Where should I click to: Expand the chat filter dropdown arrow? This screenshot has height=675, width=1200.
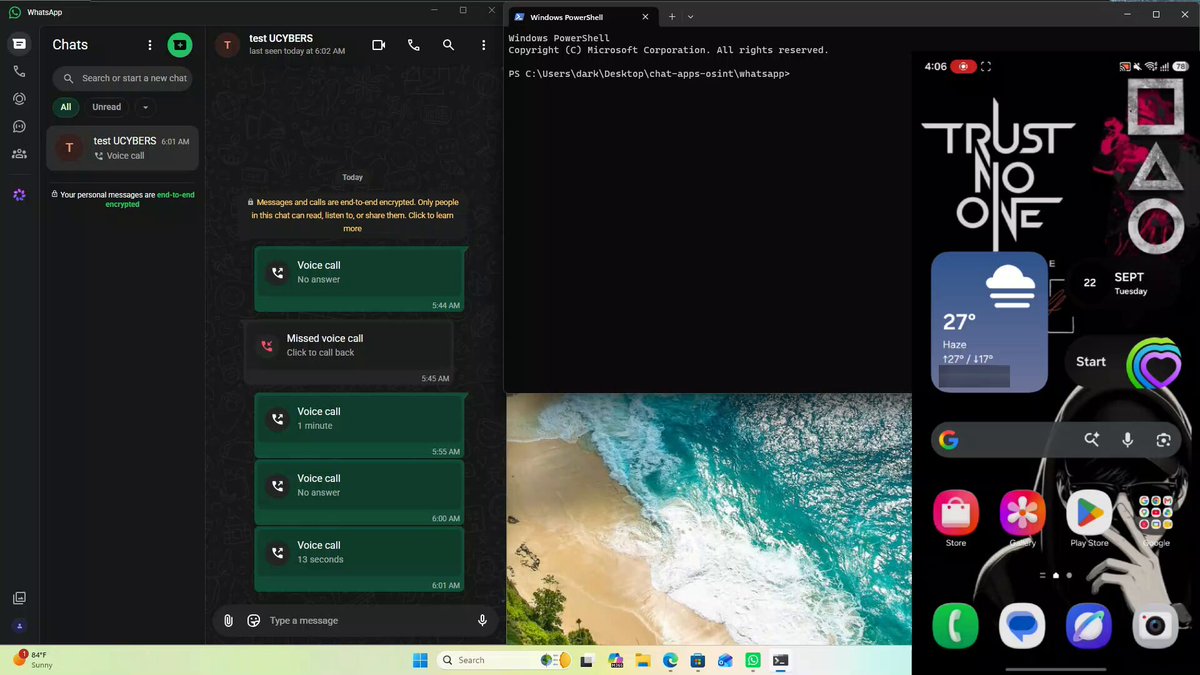145,107
